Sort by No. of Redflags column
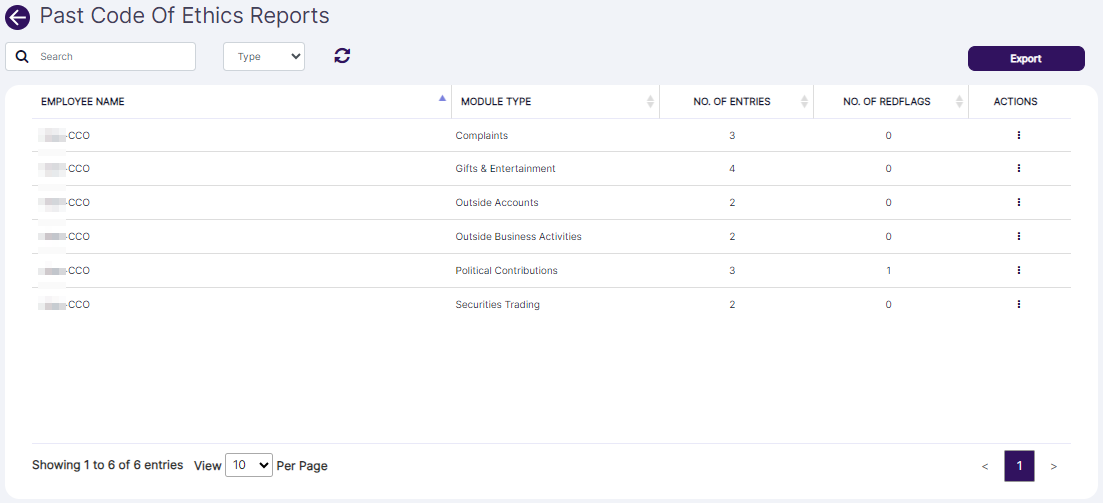 coord(886,101)
